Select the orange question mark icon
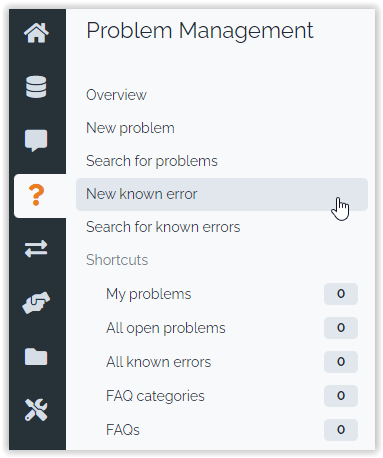 [x=36, y=195]
